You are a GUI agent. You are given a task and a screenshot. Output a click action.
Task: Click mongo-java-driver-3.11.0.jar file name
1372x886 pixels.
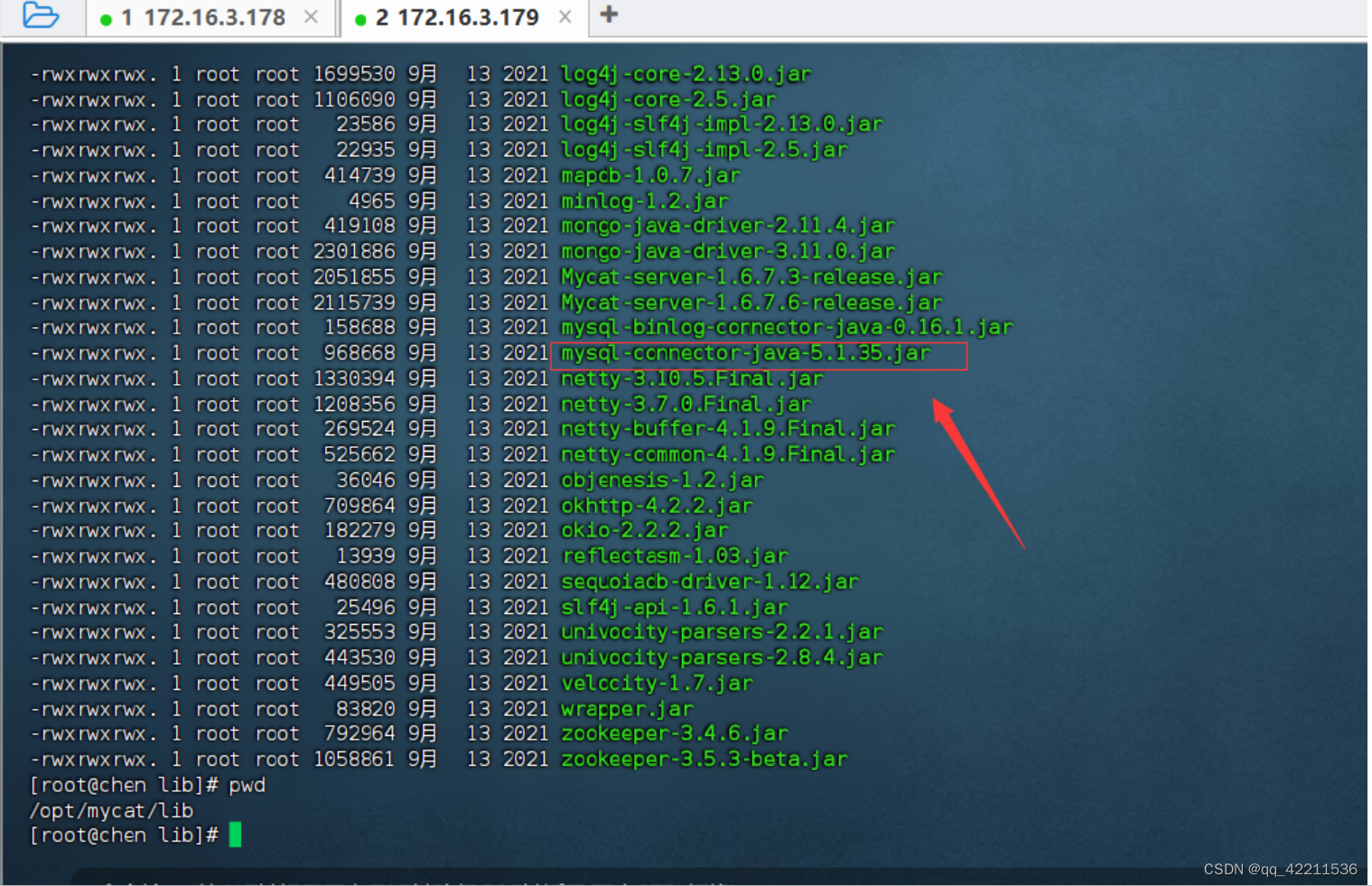[728, 252]
